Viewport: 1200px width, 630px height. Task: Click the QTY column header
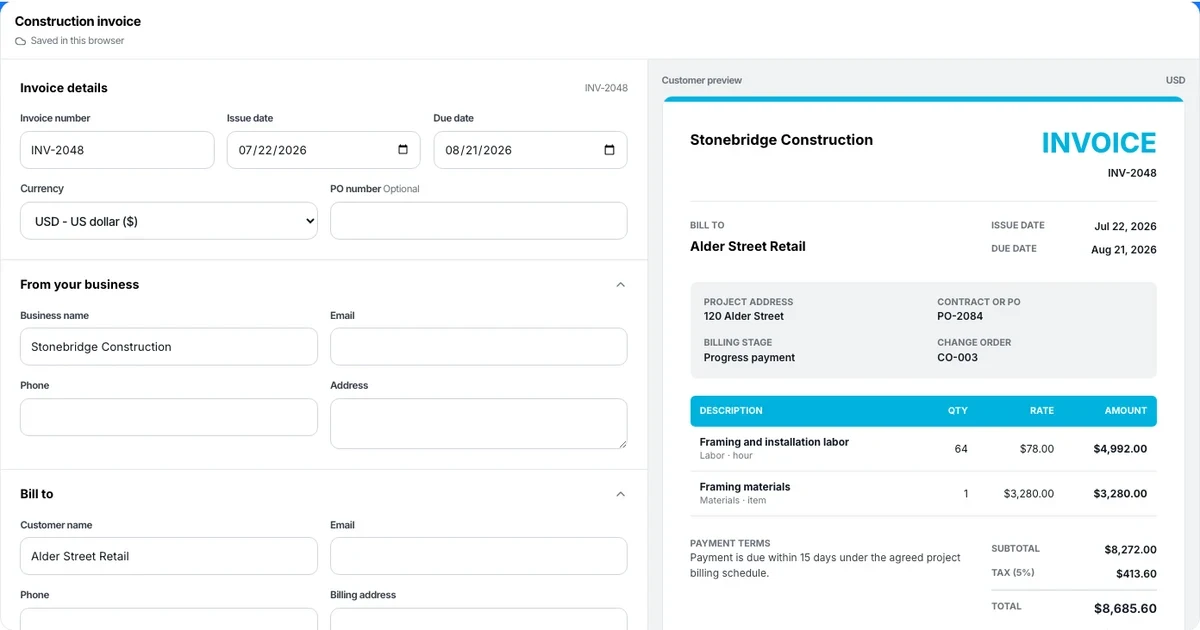[x=958, y=411]
